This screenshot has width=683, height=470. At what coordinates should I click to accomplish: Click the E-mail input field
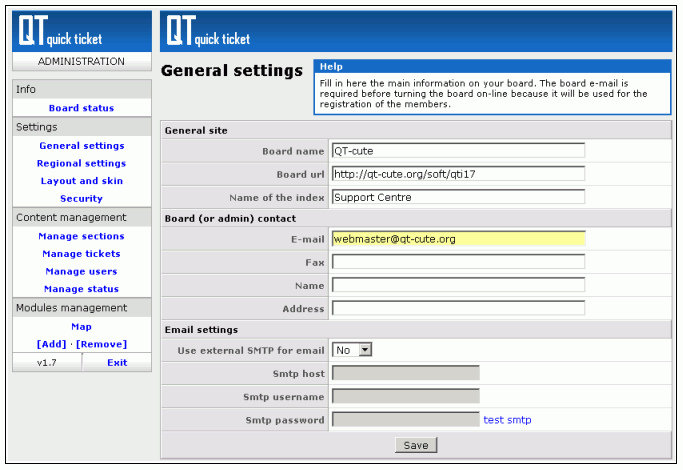click(458, 239)
